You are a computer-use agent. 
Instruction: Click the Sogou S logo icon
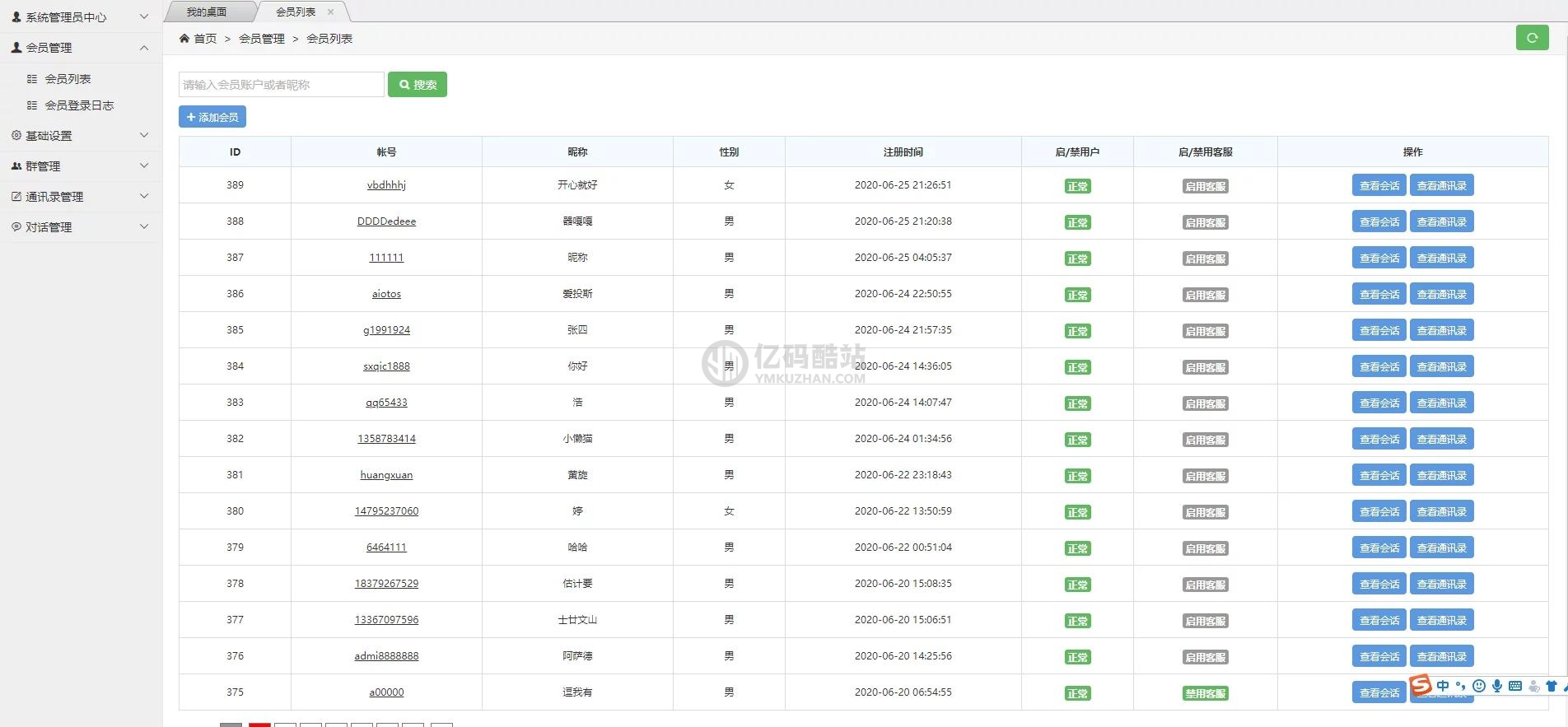[x=1421, y=685]
